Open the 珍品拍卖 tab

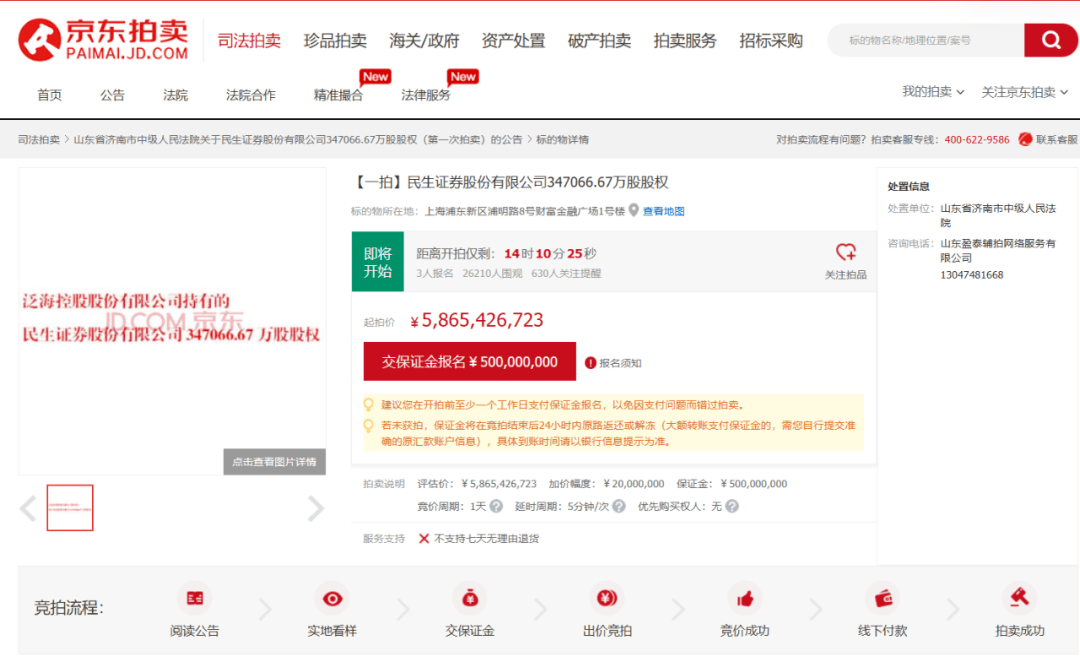click(335, 41)
